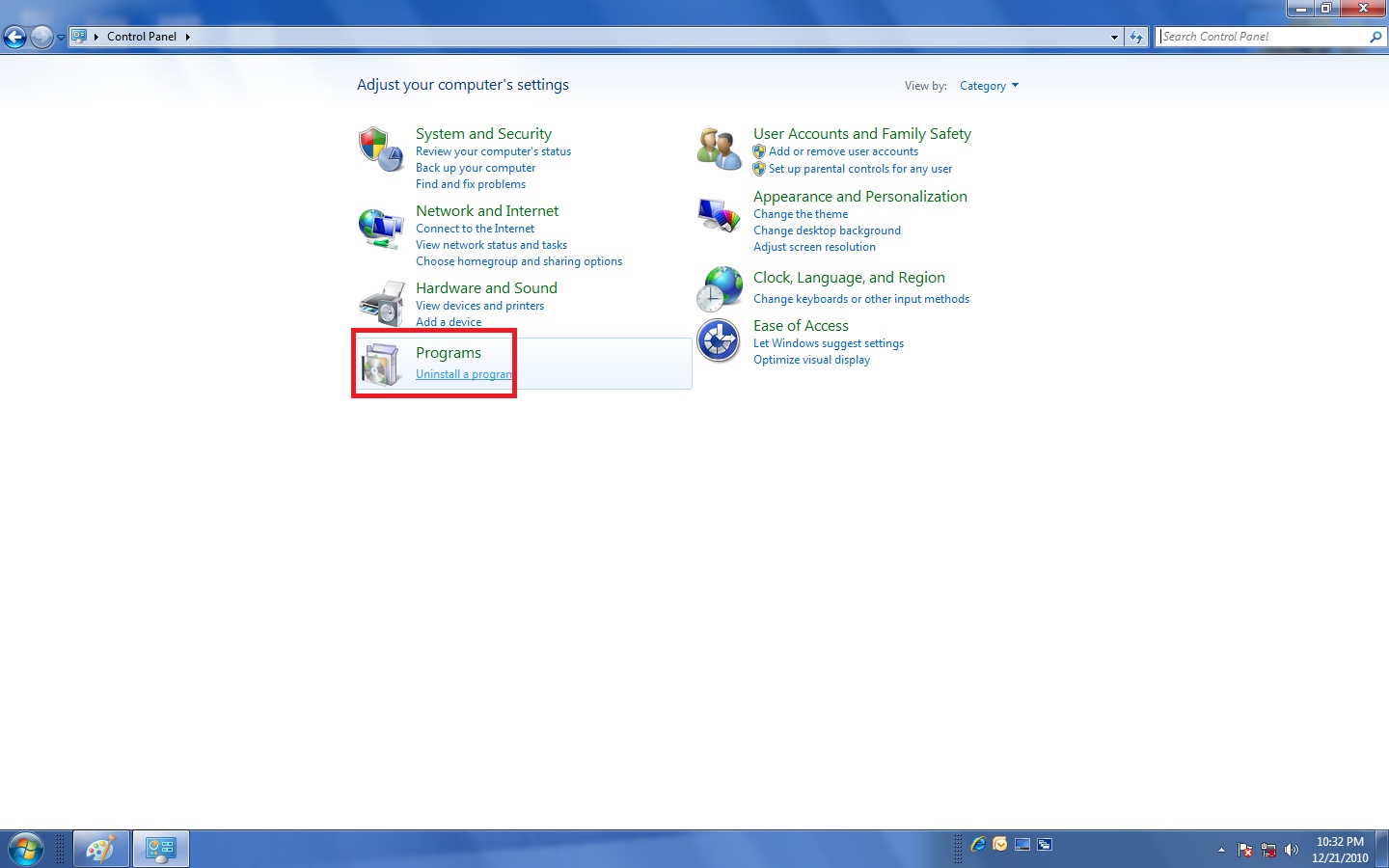This screenshot has width=1389, height=868.
Task: Open Hardware and Sound printer icon
Action: (x=382, y=304)
